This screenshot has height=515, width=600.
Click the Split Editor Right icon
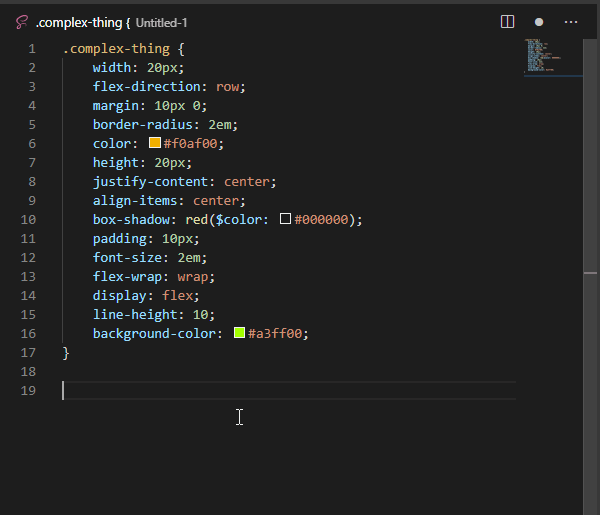(x=507, y=22)
